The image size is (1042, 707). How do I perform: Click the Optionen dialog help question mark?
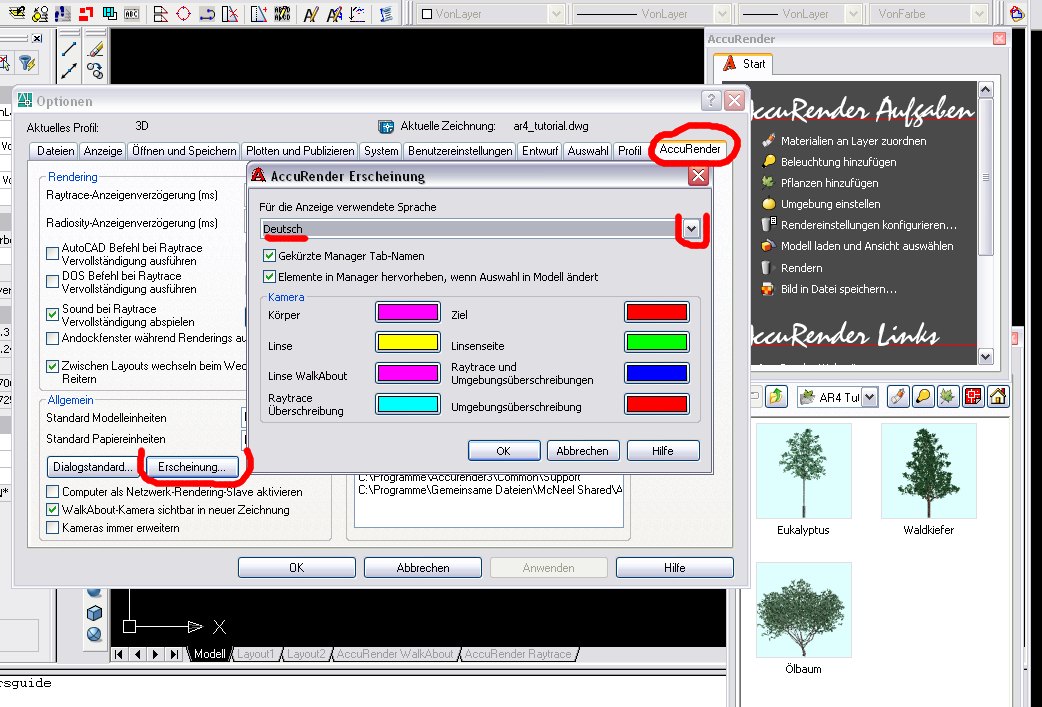711,100
